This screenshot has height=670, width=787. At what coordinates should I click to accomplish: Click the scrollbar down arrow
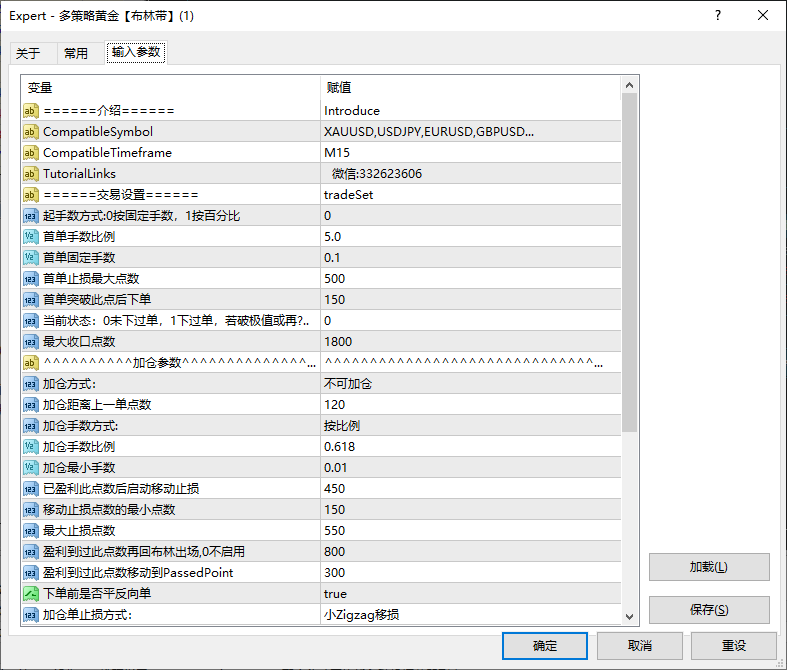point(630,617)
